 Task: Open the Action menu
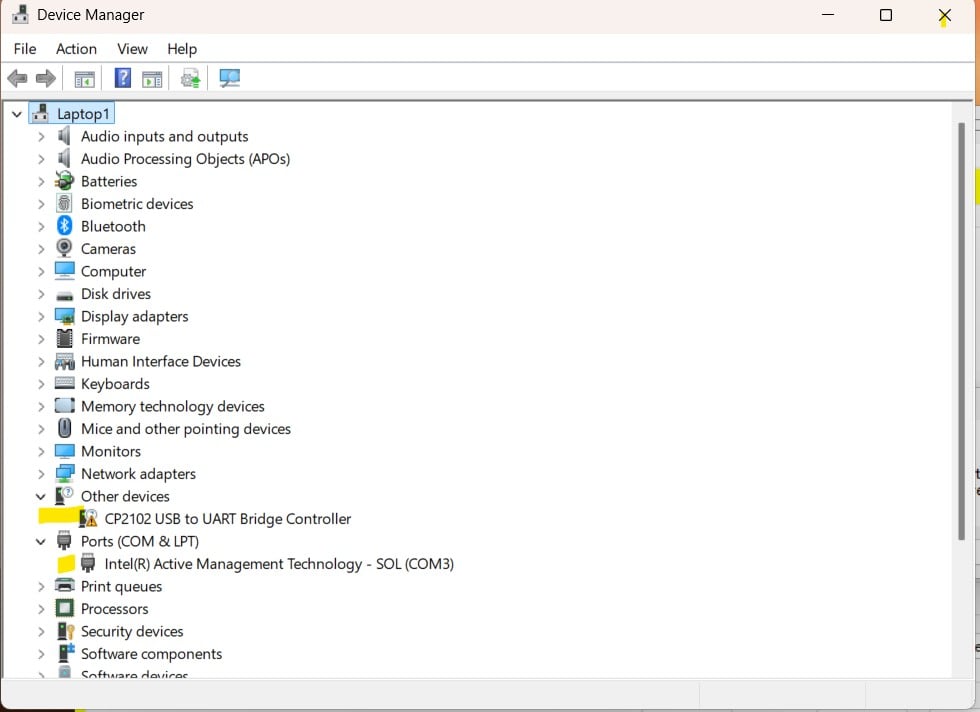[76, 49]
